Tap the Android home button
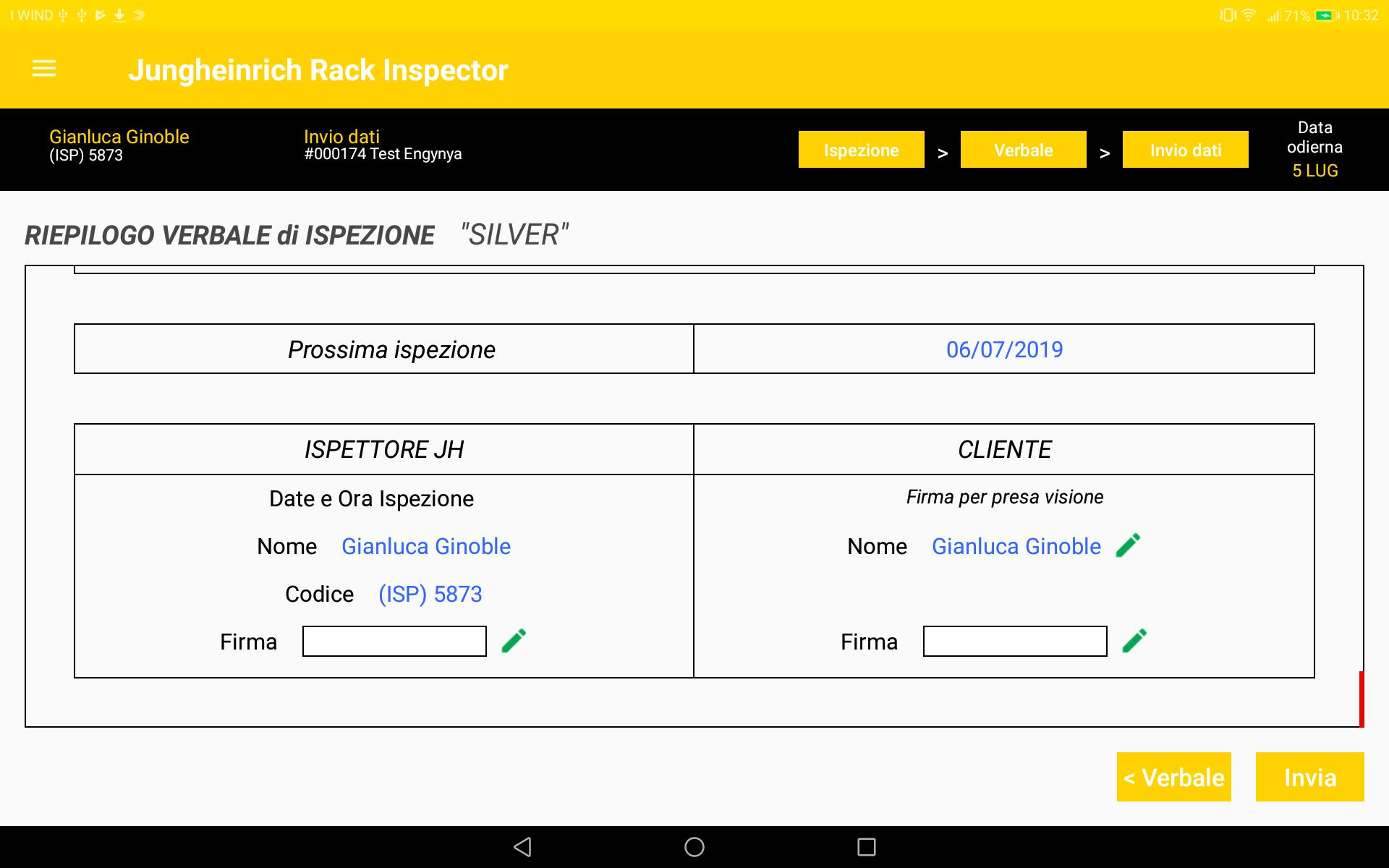The height and width of the screenshot is (868, 1389). (694, 847)
